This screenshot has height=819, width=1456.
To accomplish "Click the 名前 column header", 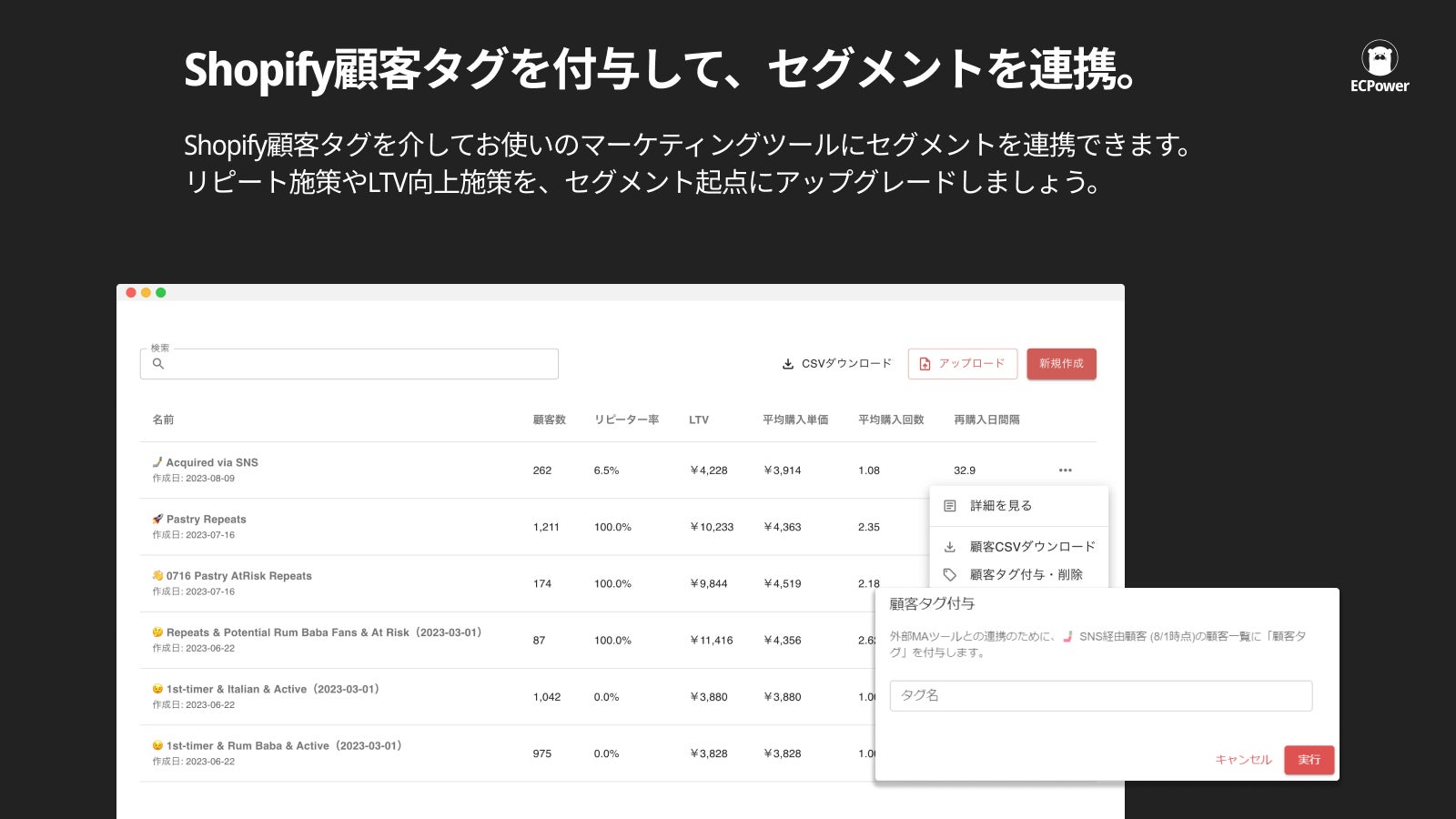I will coord(163,420).
